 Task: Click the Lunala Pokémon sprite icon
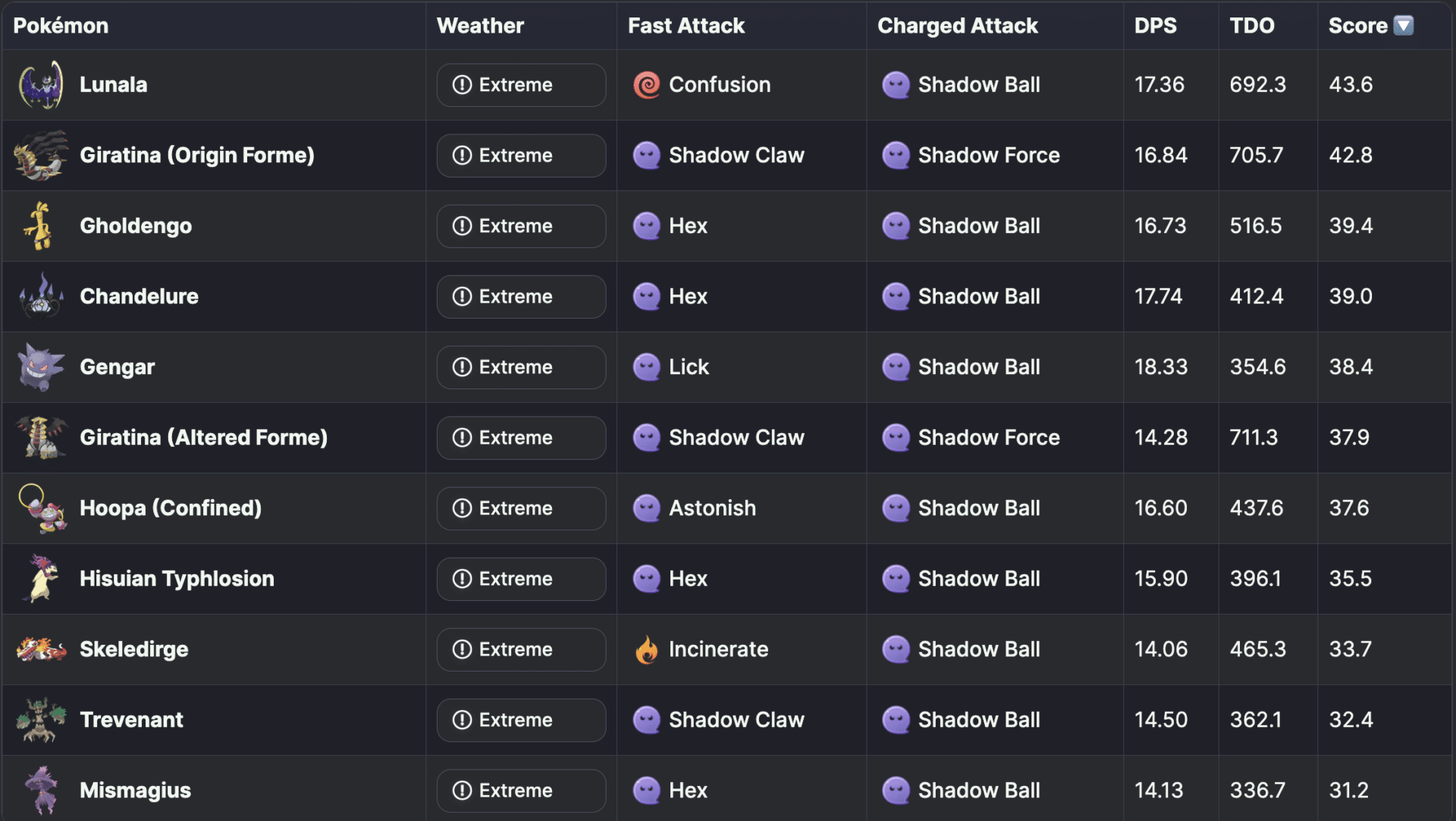click(41, 85)
